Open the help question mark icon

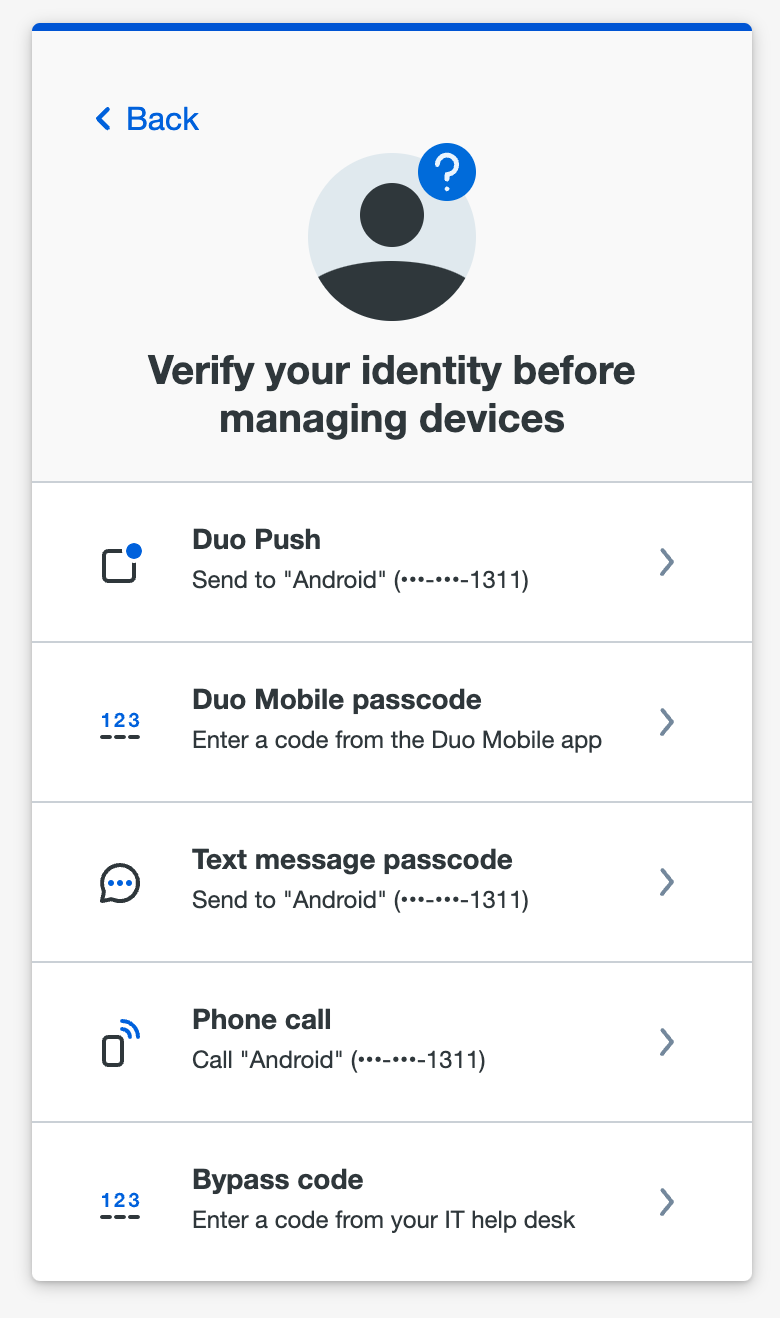pos(446,172)
